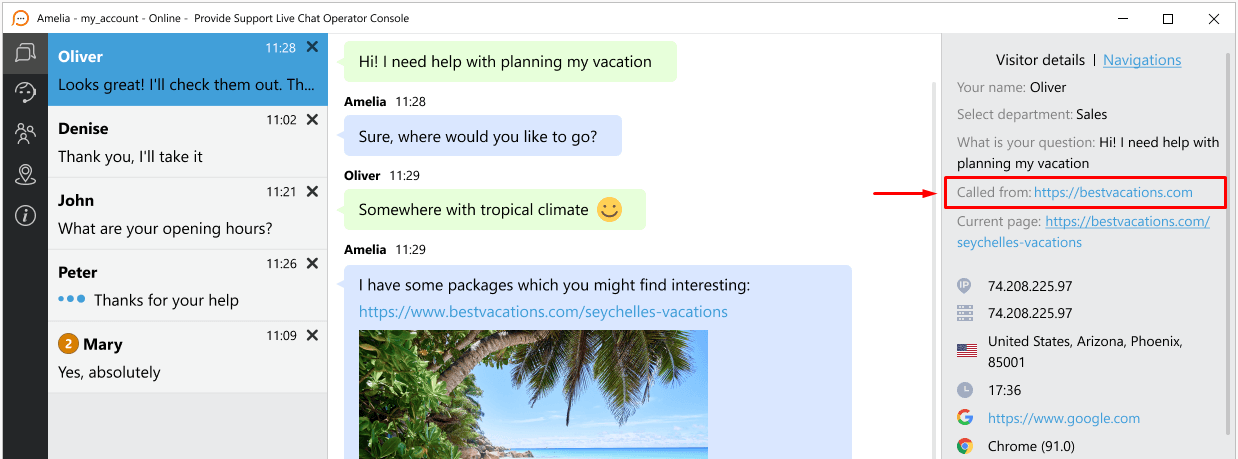Click the visitor details panel scrollbar

coord(1229,240)
